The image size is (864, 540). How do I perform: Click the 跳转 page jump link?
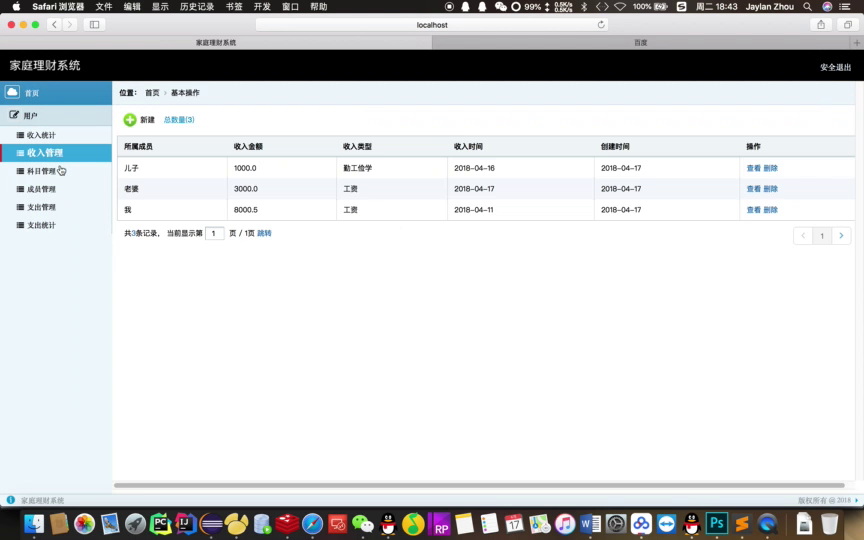[x=264, y=233]
